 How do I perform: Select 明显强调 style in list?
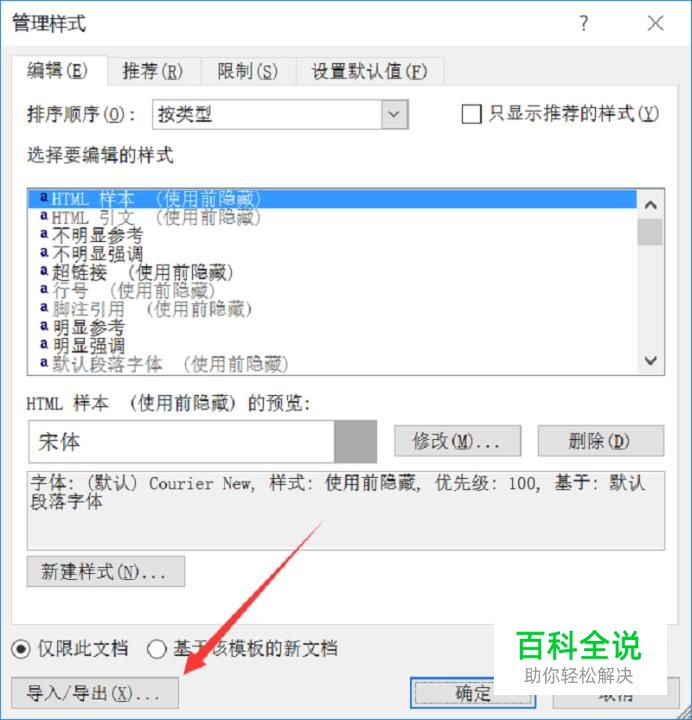332,345
